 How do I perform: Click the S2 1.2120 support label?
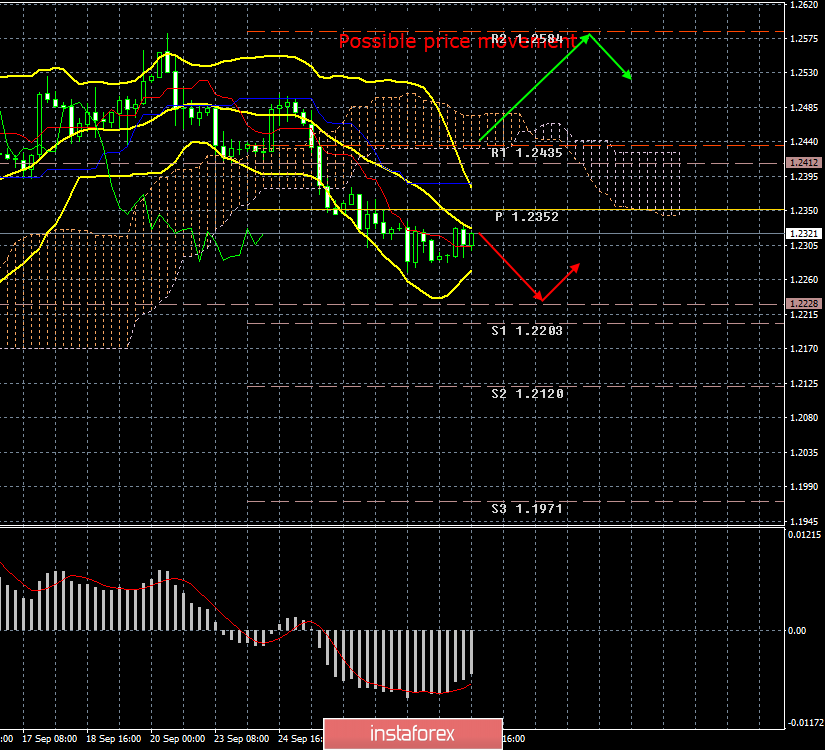pos(528,394)
